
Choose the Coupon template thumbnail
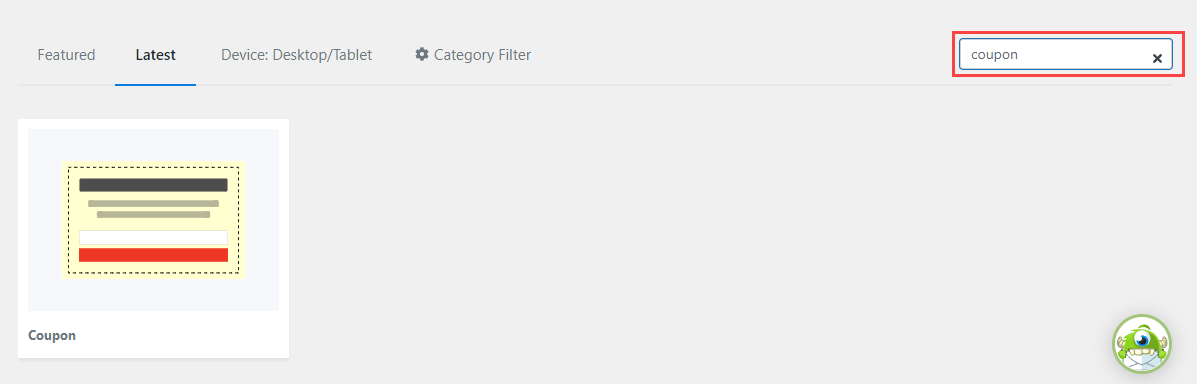pos(153,220)
